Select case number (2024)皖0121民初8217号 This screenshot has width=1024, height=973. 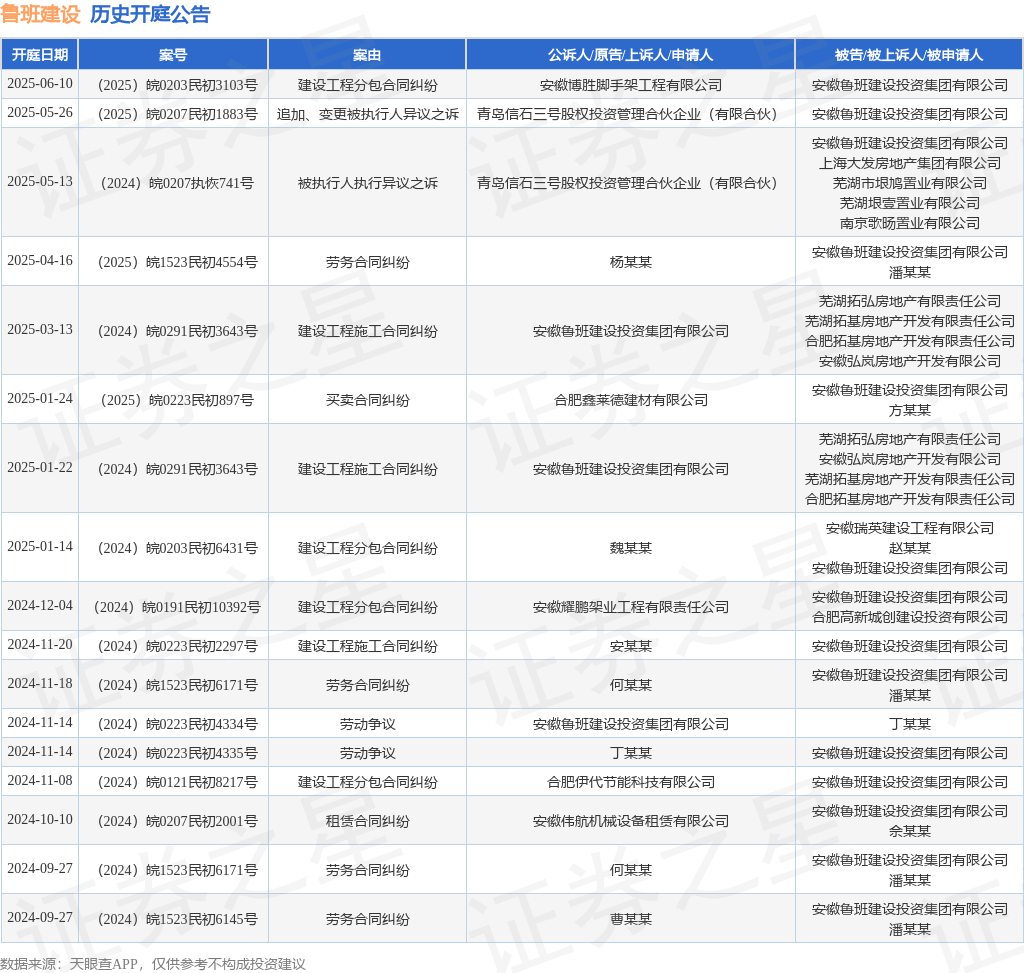(x=177, y=782)
